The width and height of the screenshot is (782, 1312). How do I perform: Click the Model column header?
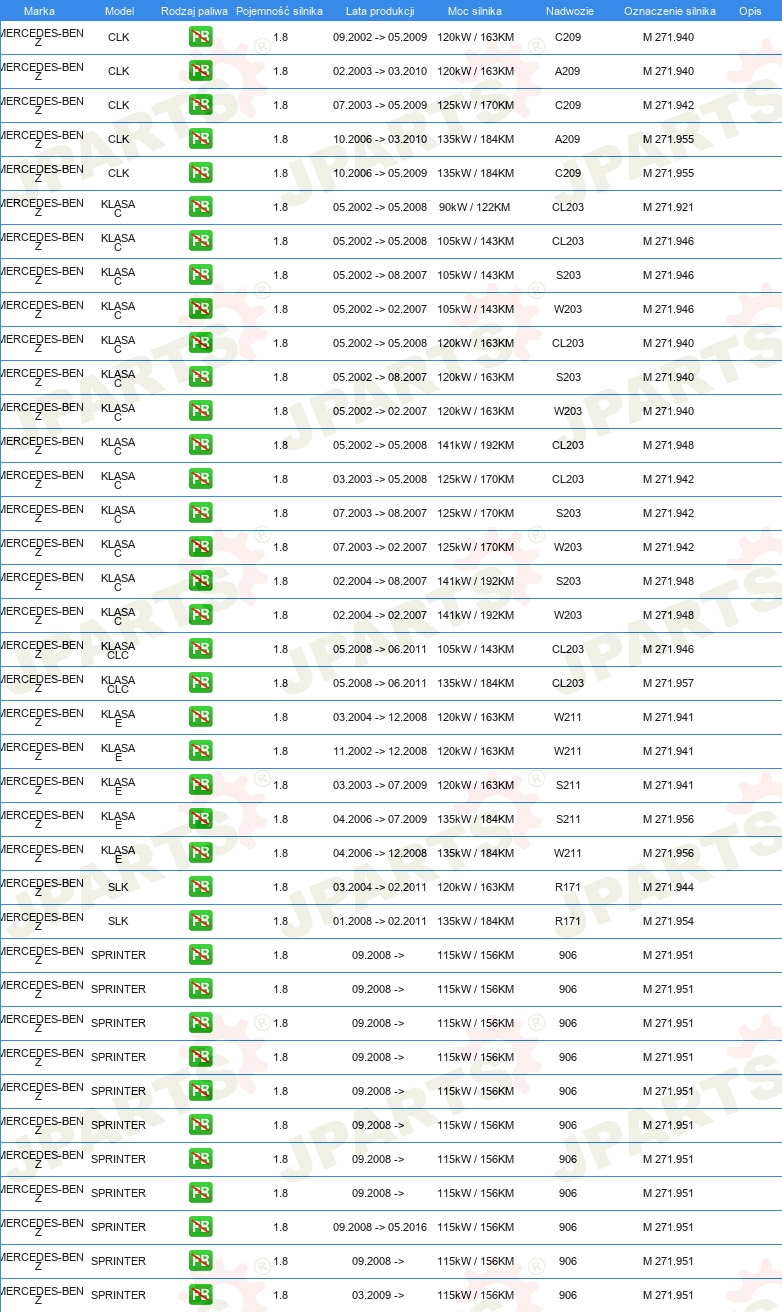pos(119,11)
